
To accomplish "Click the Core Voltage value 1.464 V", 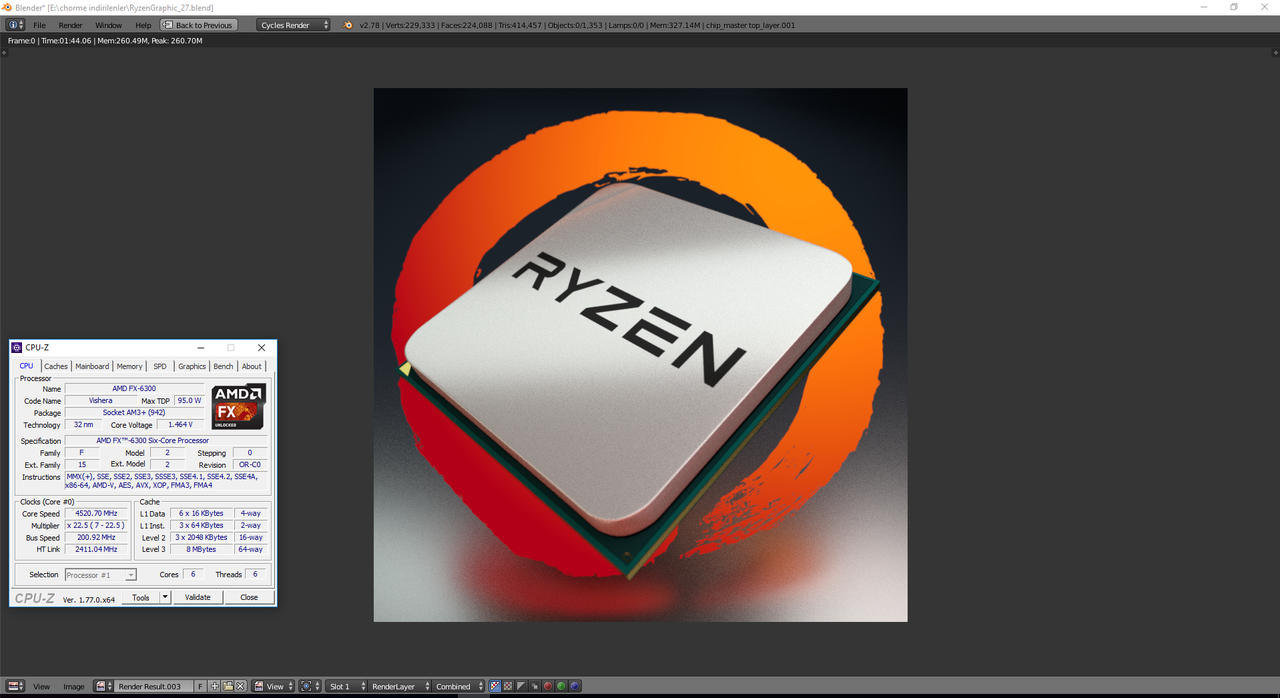I will [180, 425].
